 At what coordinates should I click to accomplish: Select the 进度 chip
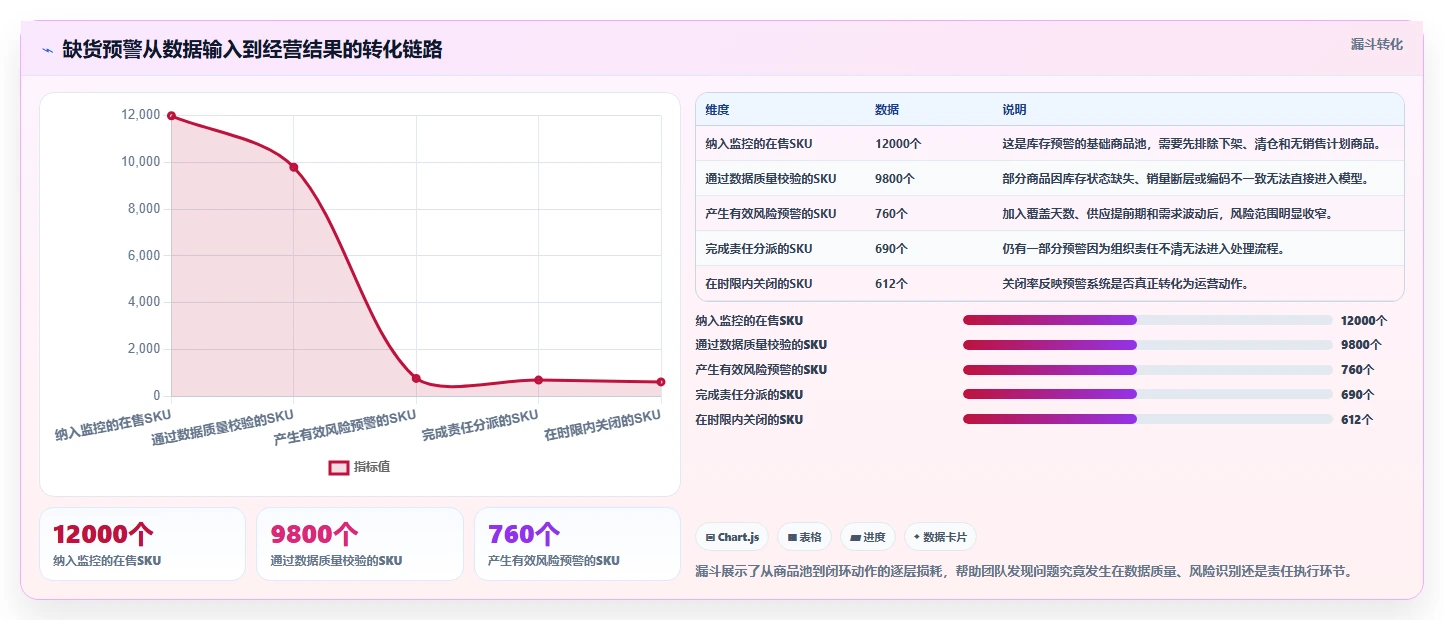pyautogui.click(x=868, y=537)
